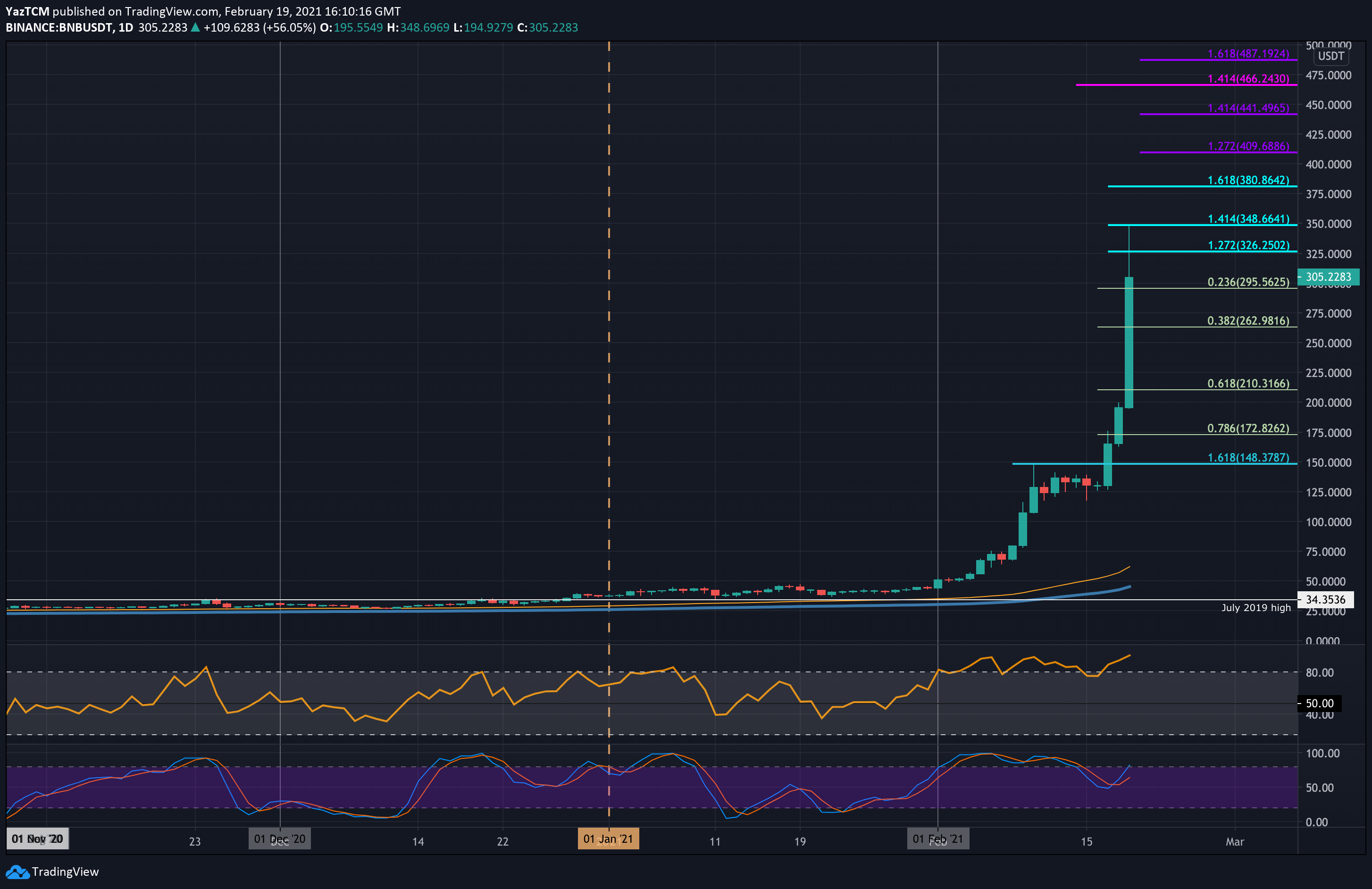Viewport: 1372px width, 889px height.
Task: Click the white 34.3536 price axis label
Action: pyautogui.click(x=1325, y=600)
